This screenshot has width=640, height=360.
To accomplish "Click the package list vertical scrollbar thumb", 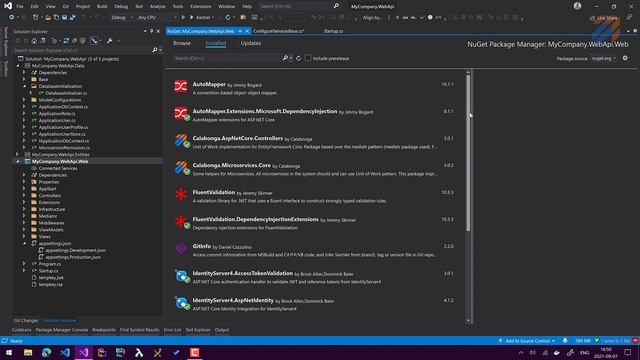I will pyautogui.click(x=468, y=153).
